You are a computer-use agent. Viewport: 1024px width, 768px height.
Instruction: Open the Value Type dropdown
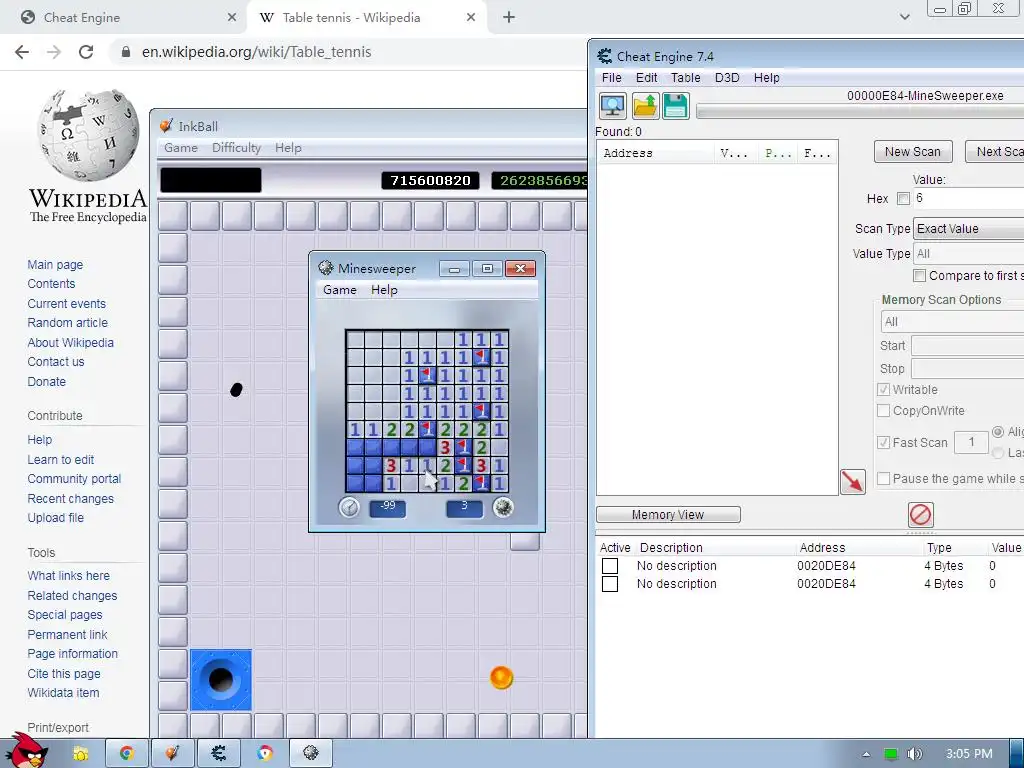(x=968, y=253)
